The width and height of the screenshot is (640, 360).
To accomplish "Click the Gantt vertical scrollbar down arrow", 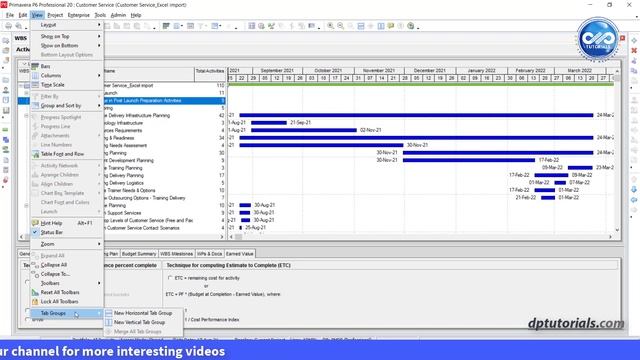I will 617,230.
